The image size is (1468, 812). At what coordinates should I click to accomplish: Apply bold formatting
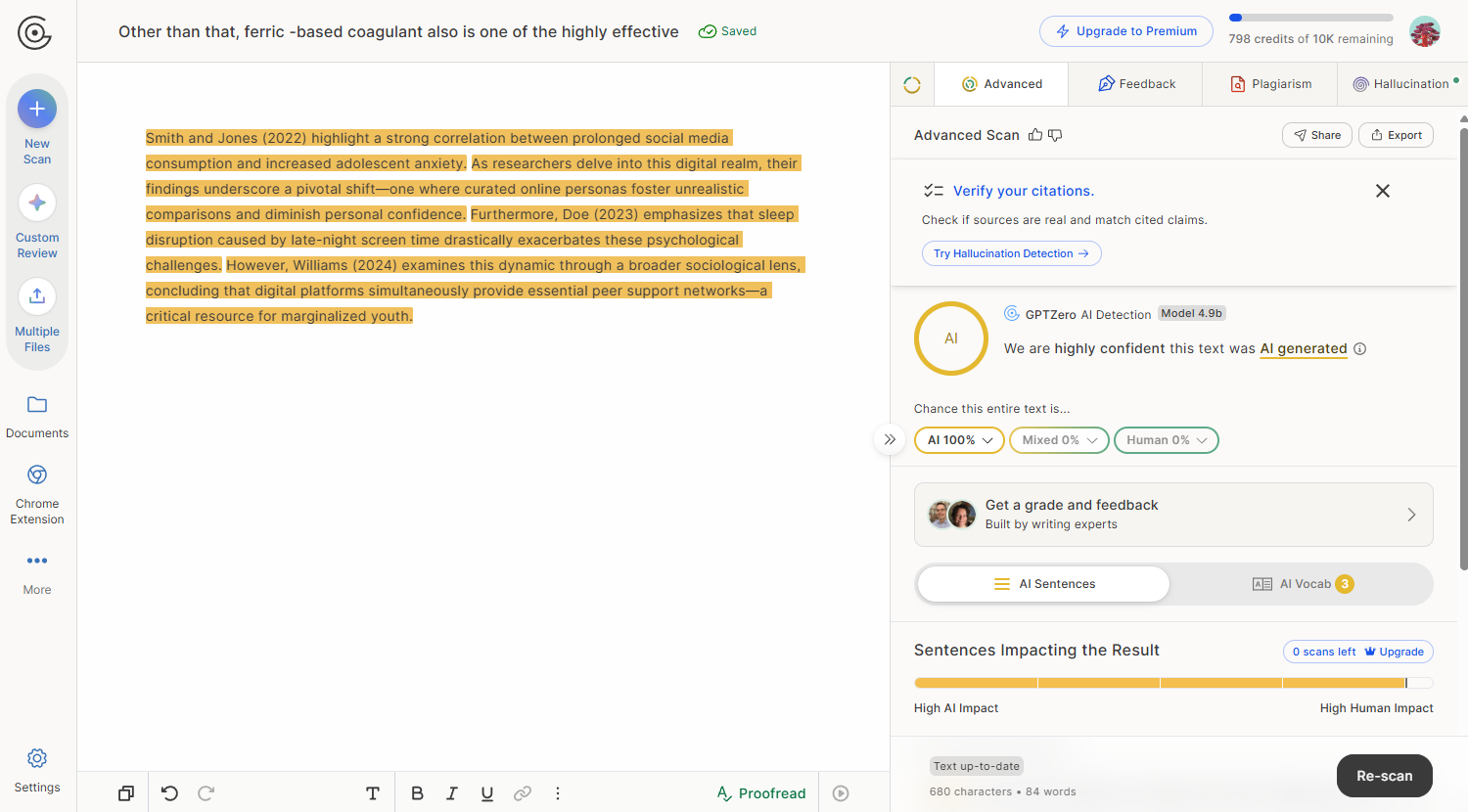[417, 793]
